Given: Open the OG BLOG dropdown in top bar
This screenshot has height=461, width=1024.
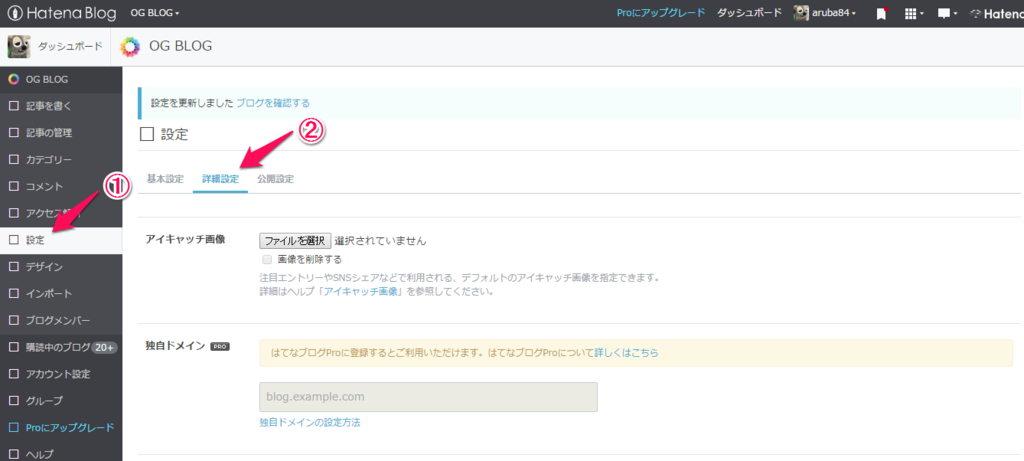Looking at the screenshot, I should point(155,13).
